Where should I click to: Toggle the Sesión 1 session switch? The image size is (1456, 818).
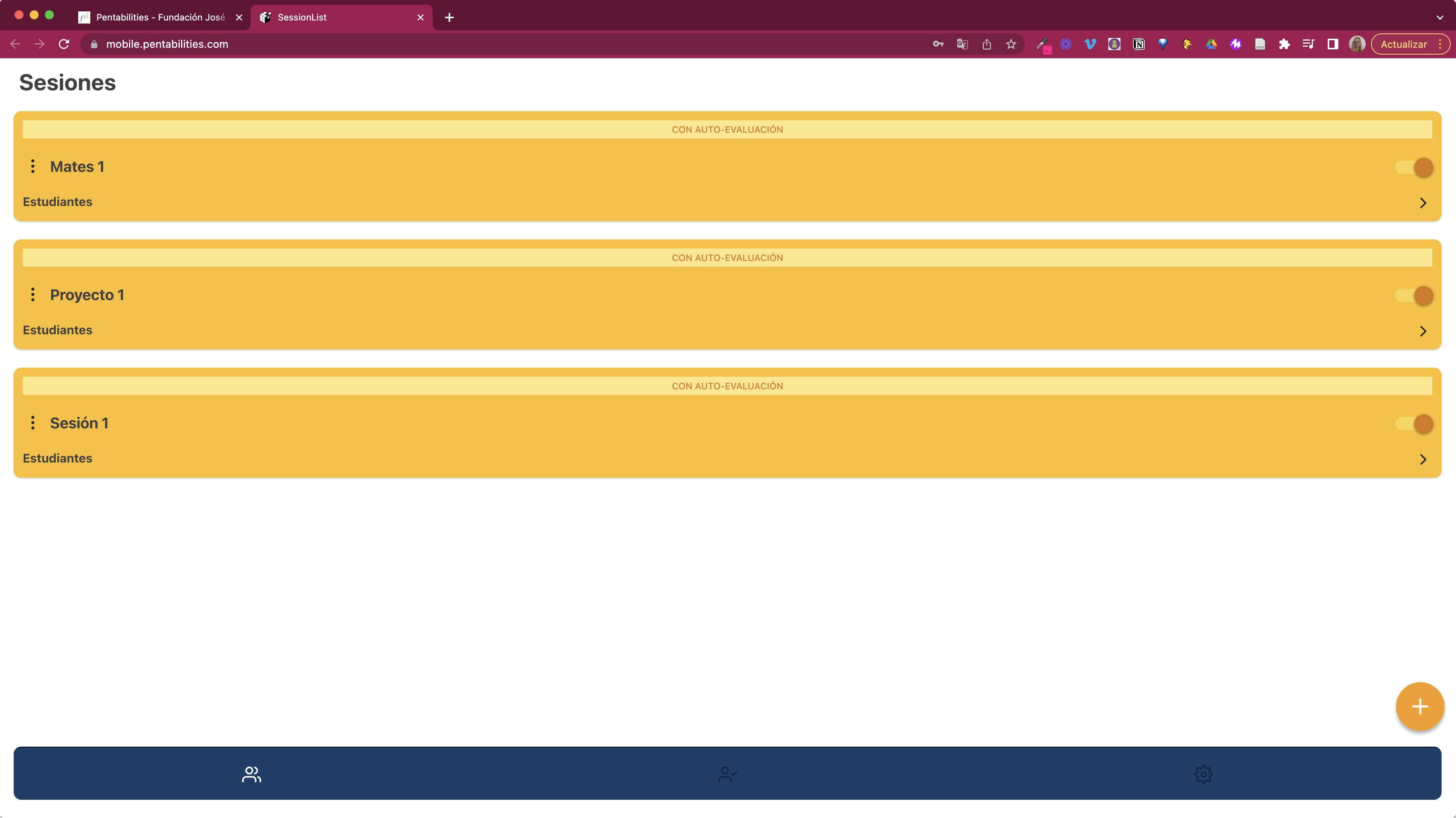tap(1414, 424)
